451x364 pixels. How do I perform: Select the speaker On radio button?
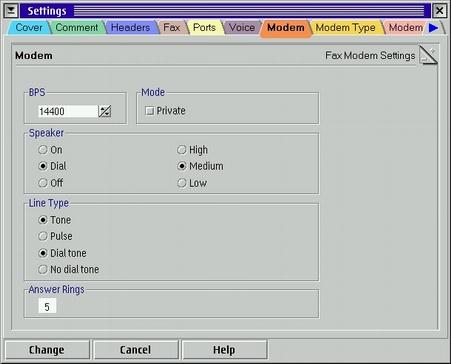43,150
